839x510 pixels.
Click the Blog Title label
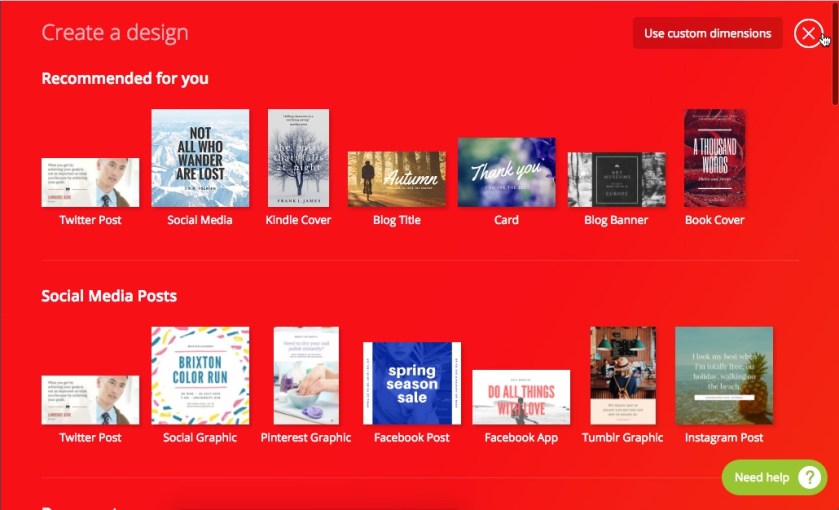[x=396, y=220]
